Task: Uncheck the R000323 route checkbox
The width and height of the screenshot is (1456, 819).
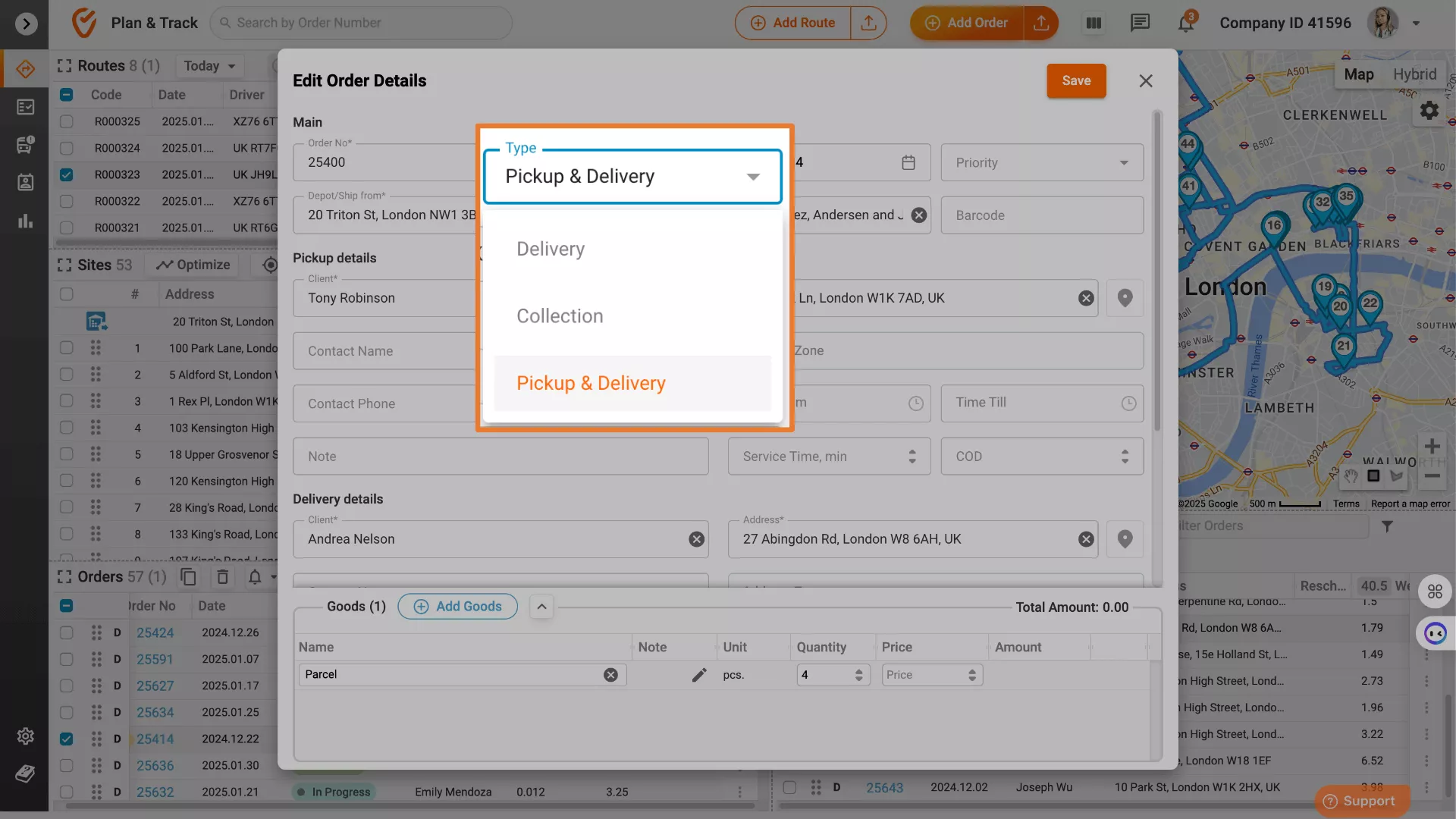Action: pos(67,174)
